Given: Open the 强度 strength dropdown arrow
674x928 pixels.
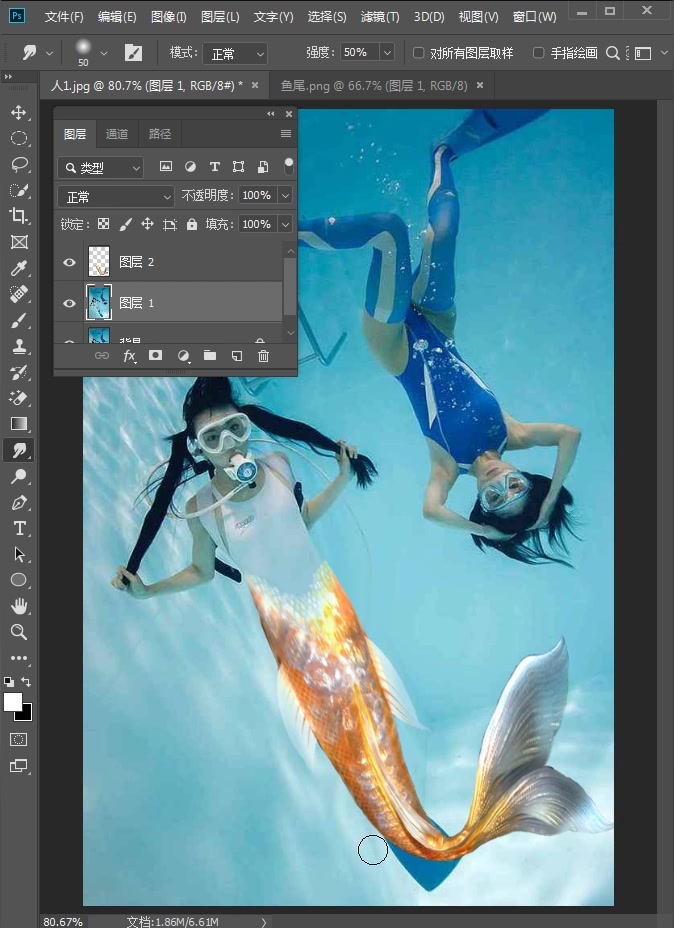Looking at the screenshot, I should click(386, 53).
